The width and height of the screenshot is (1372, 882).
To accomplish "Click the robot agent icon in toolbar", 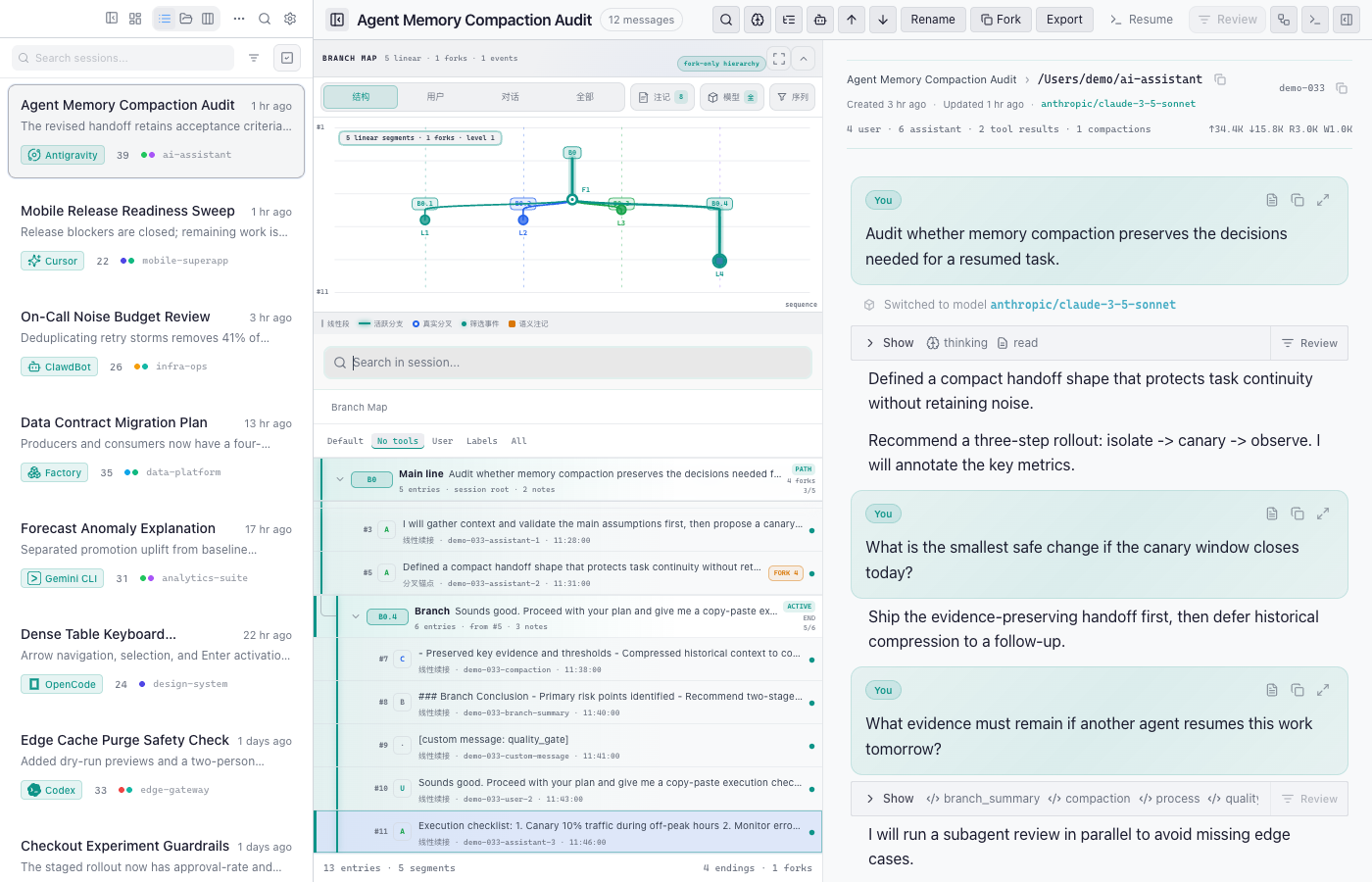I will (820, 20).
